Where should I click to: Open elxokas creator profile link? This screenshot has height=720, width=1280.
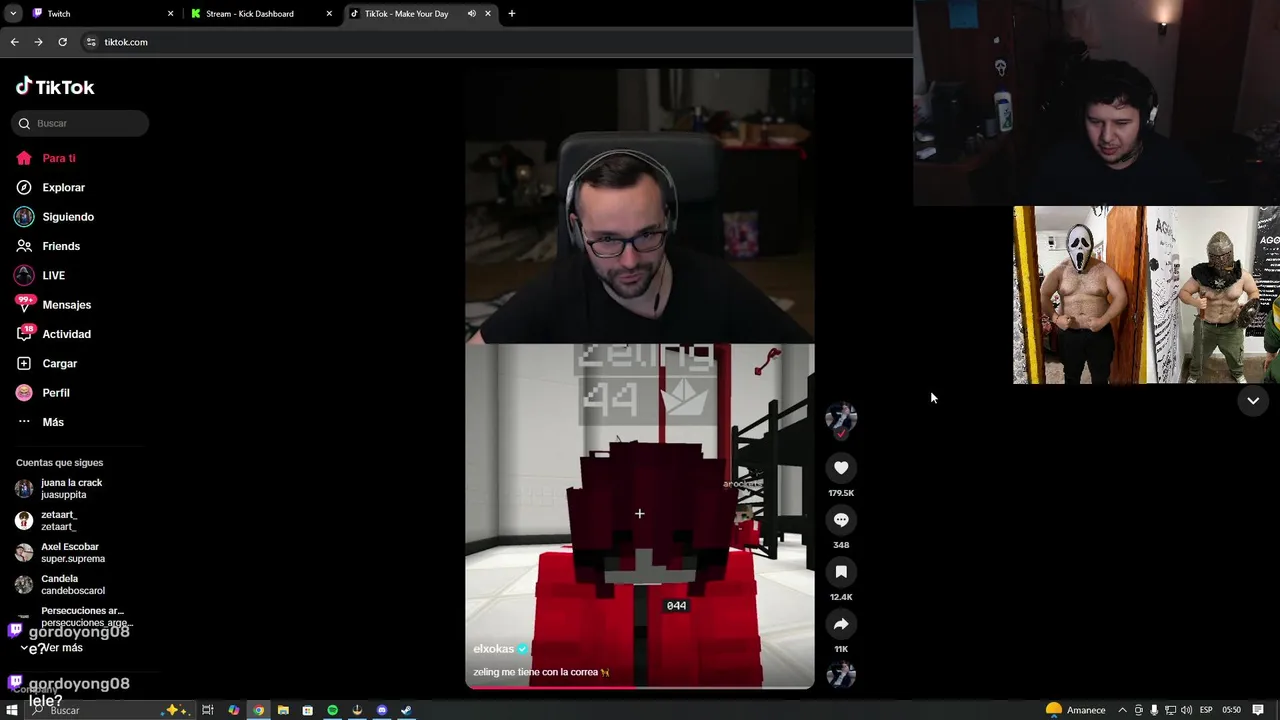tap(493, 649)
